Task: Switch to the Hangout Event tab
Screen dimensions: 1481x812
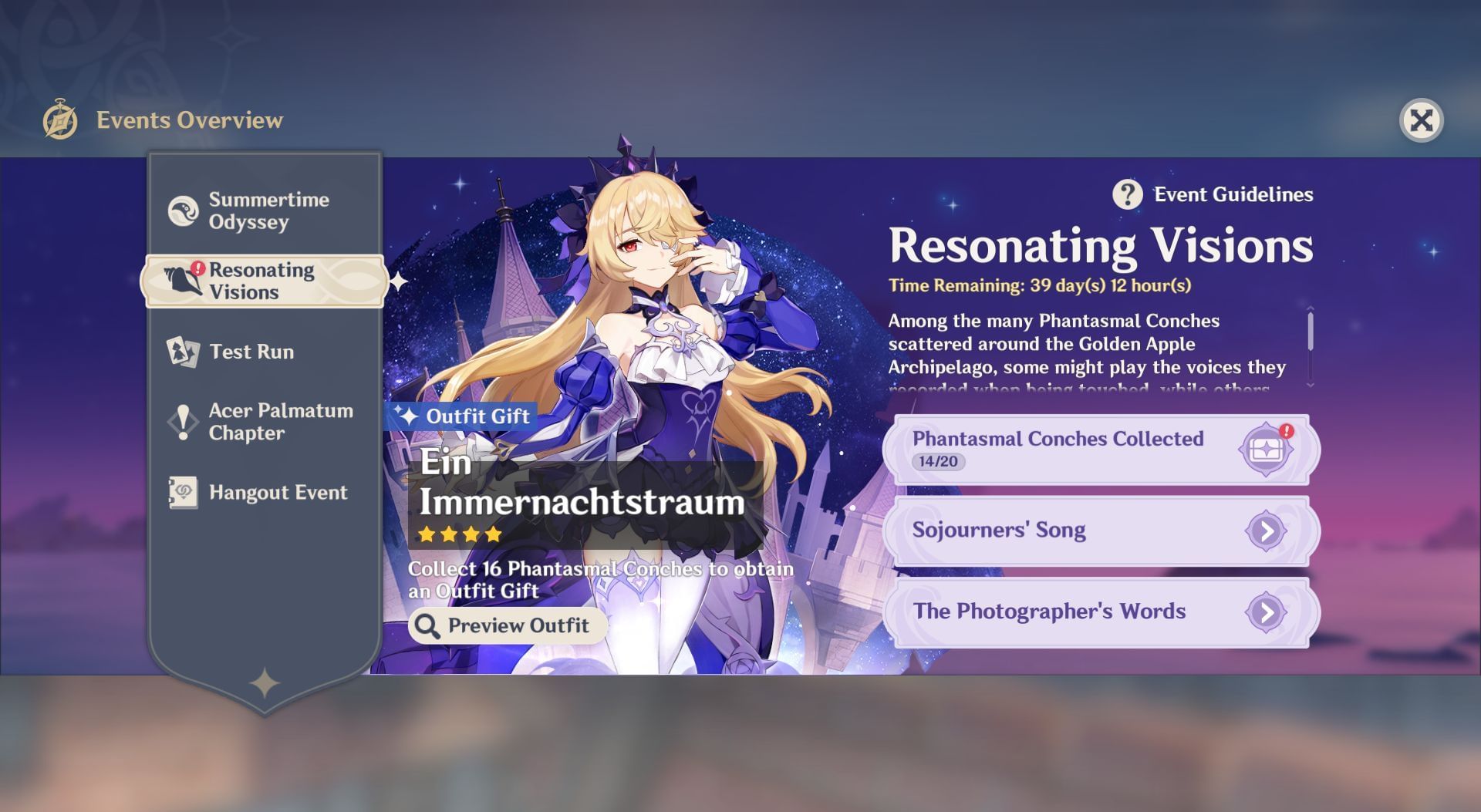Action: point(278,493)
